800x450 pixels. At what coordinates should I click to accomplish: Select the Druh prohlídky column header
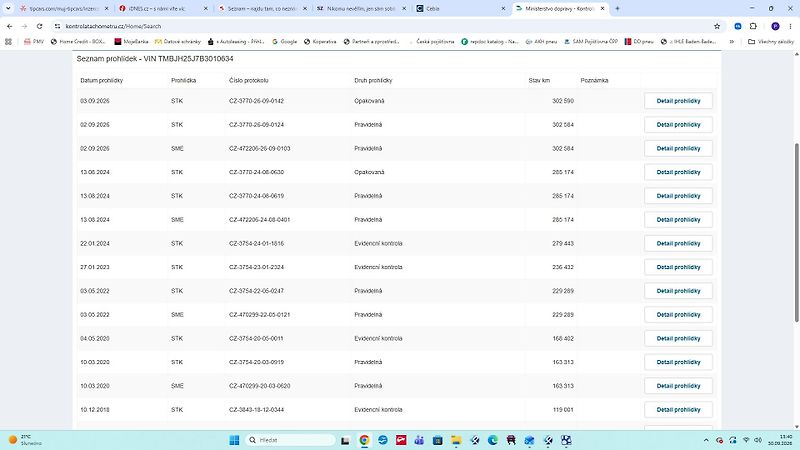[373, 81]
